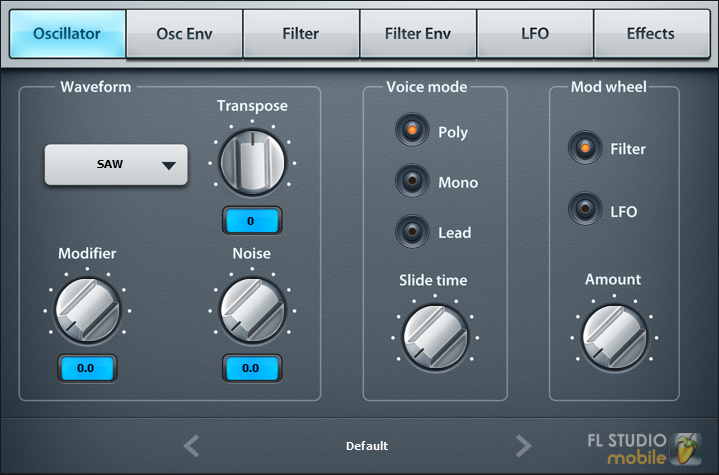Assign mod wheel to LFO
This screenshot has height=475, width=719.
tap(585, 211)
